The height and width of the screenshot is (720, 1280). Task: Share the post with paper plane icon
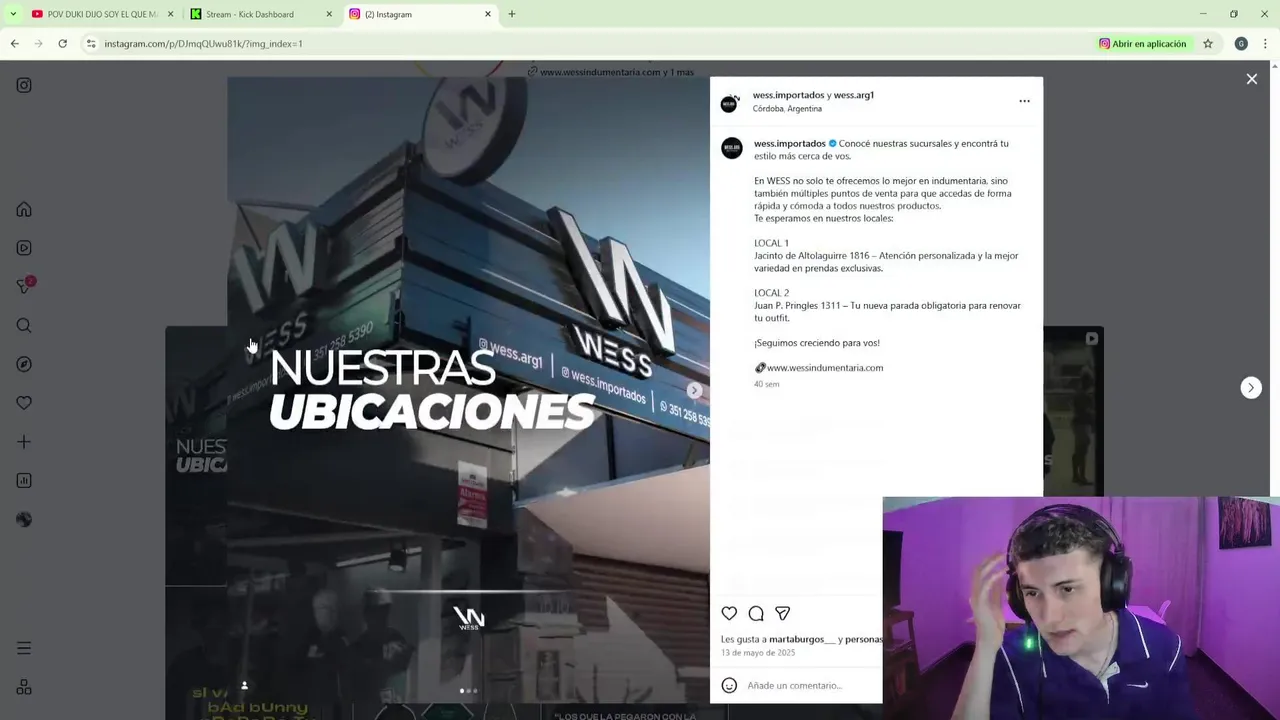point(783,613)
